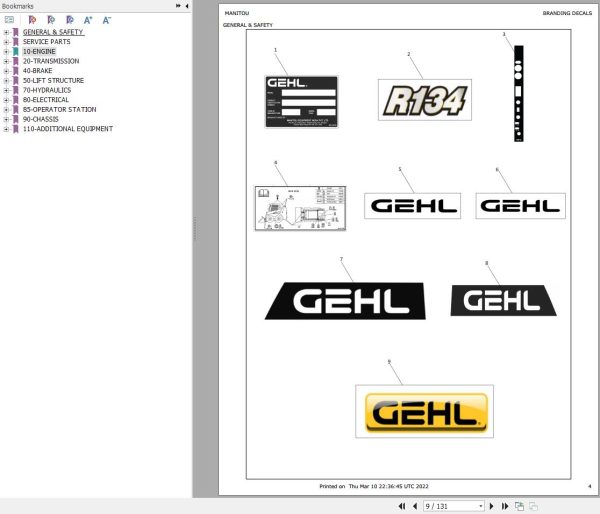Expand the 80-ELECTRICAL bookmark
This screenshot has height=514, width=600.
pos(6,100)
